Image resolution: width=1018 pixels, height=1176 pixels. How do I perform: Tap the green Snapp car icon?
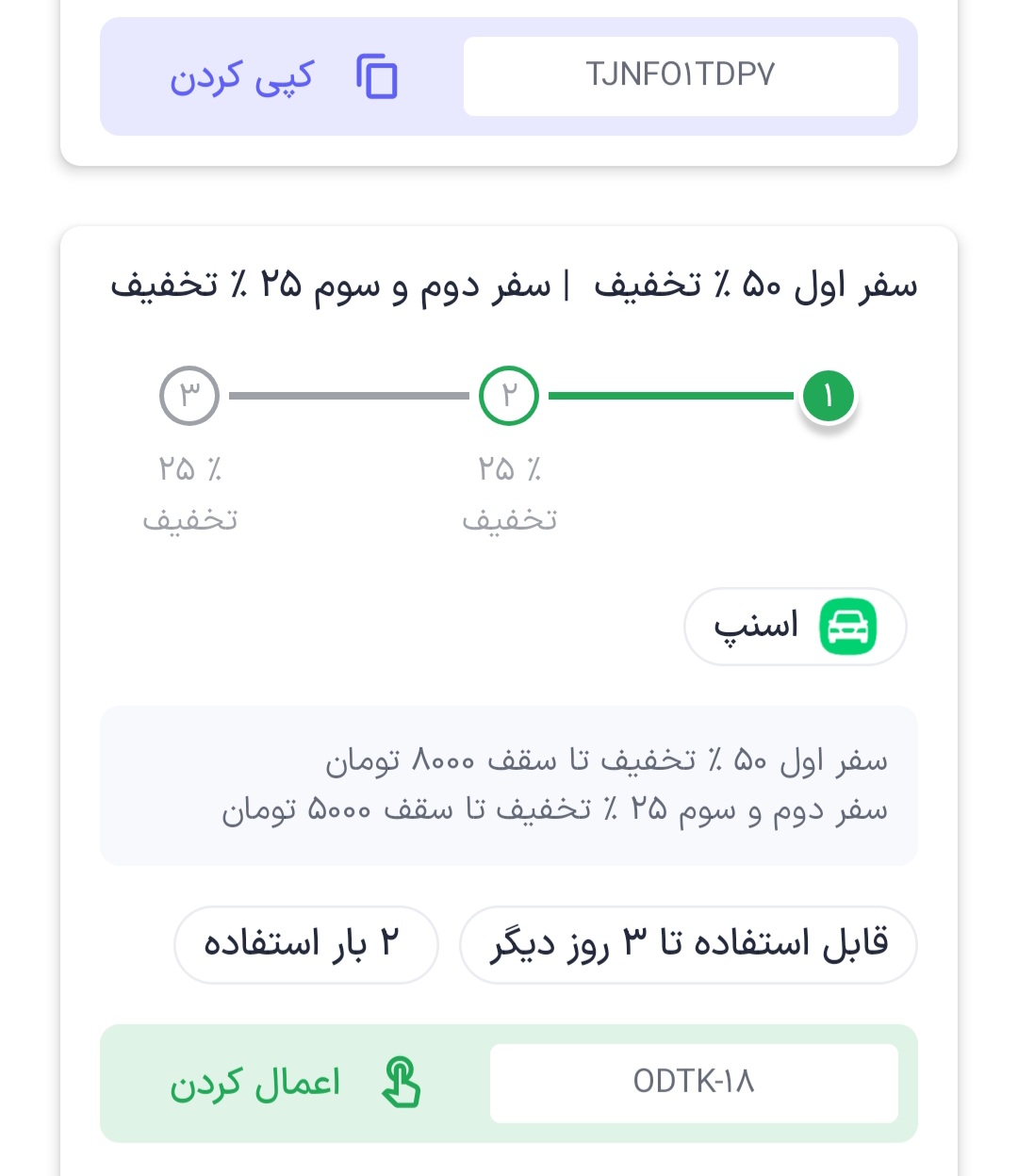coord(848,627)
